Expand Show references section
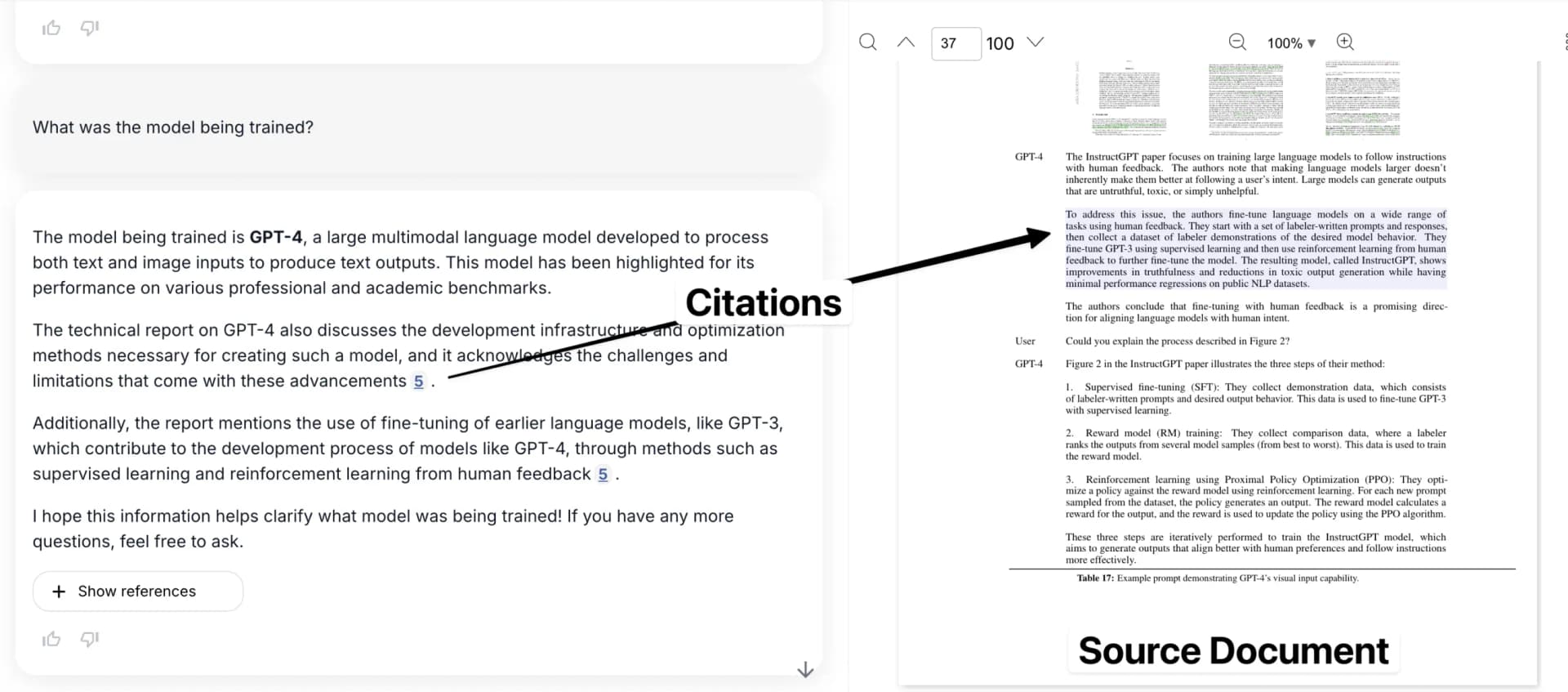This screenshot has width=1568, height=692. coord(138,591)
